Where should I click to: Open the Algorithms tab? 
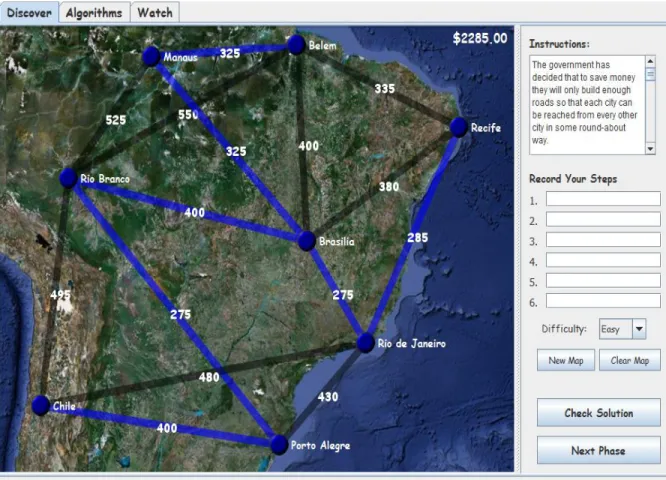click(94, 13)
